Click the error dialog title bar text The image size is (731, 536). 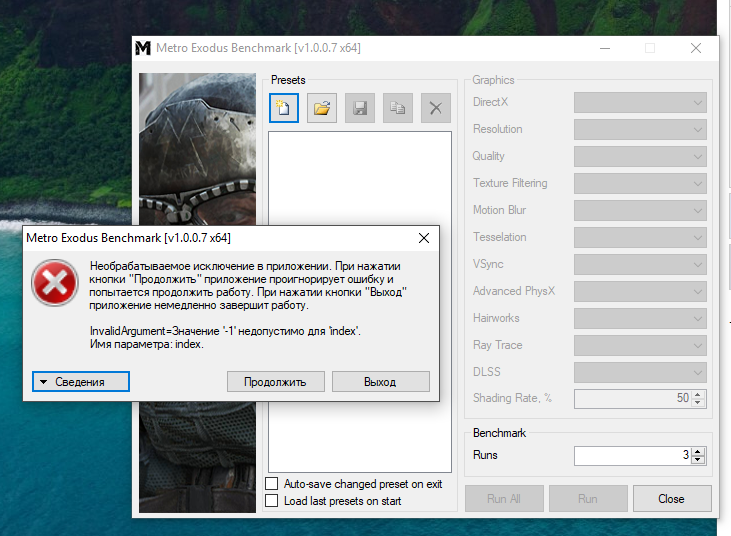point(128,238)
